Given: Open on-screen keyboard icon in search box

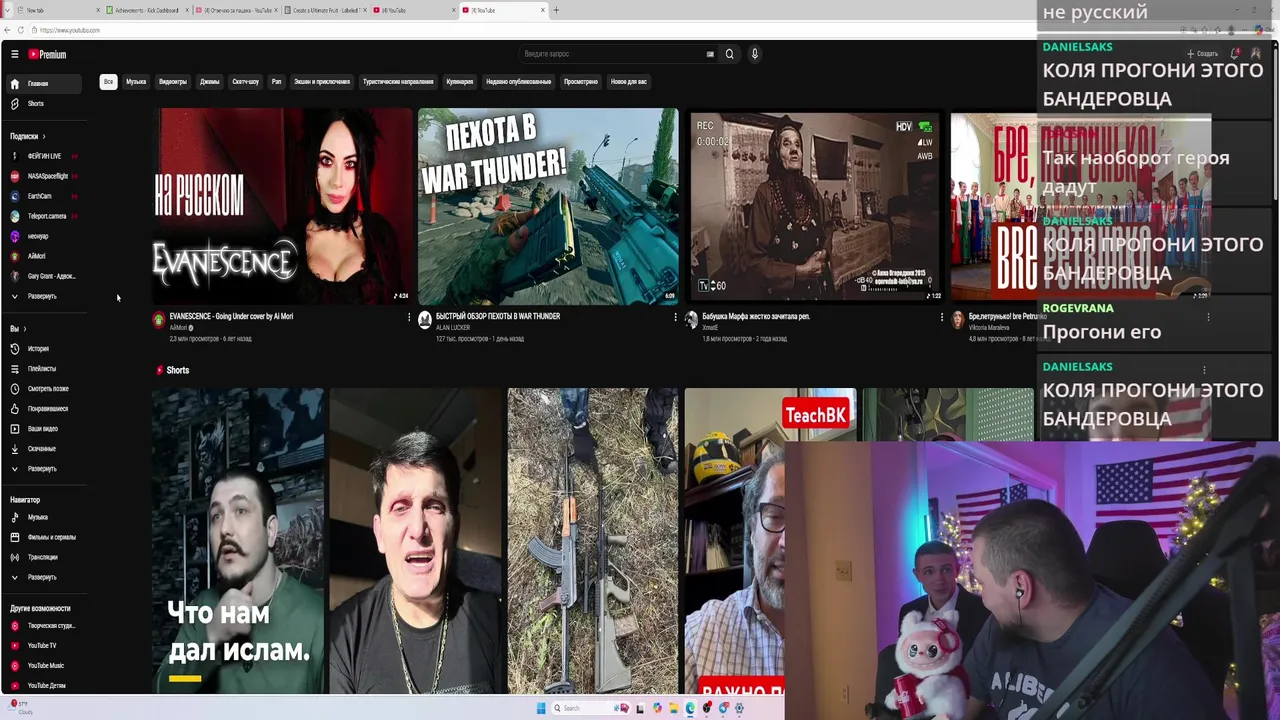Looking at the screenshot, I should pyautogui.click(x=710, y=54).
